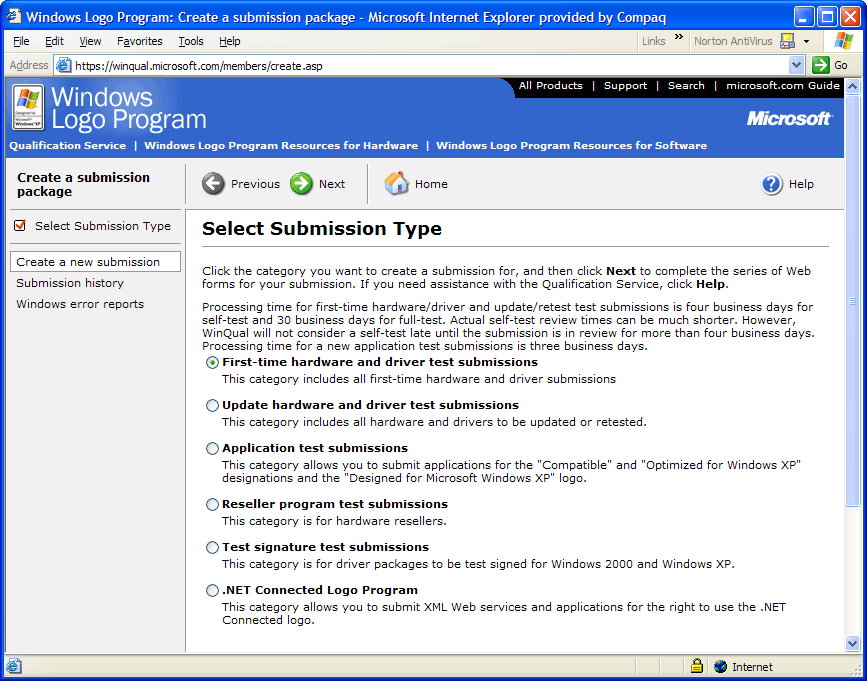The height and width of the screenshot is (681, 867).
Task: Click the Norton AntiVirus toolbar icon
Action: pos(787,41)
